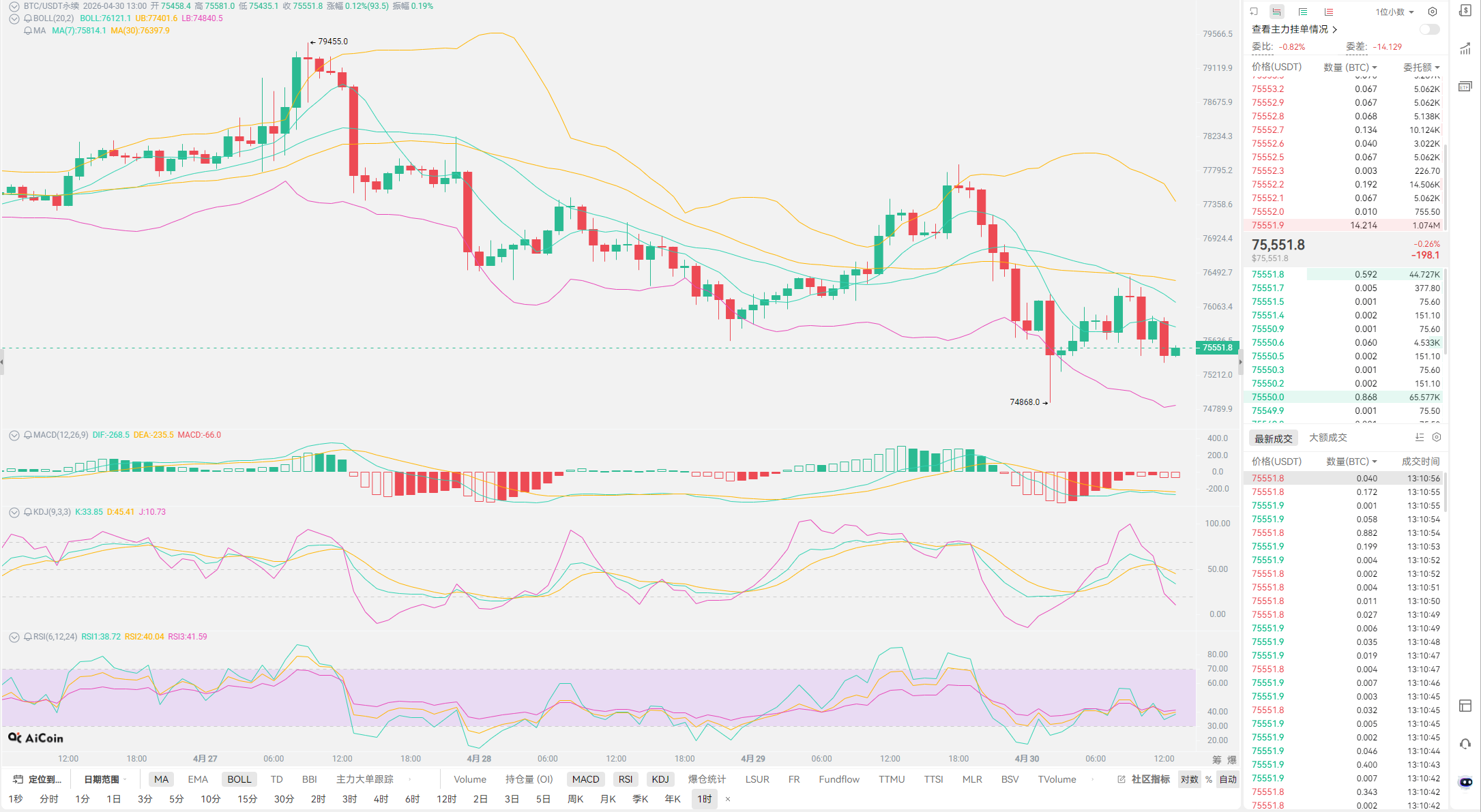Click the 定位到... locate button

coord(38,779)
